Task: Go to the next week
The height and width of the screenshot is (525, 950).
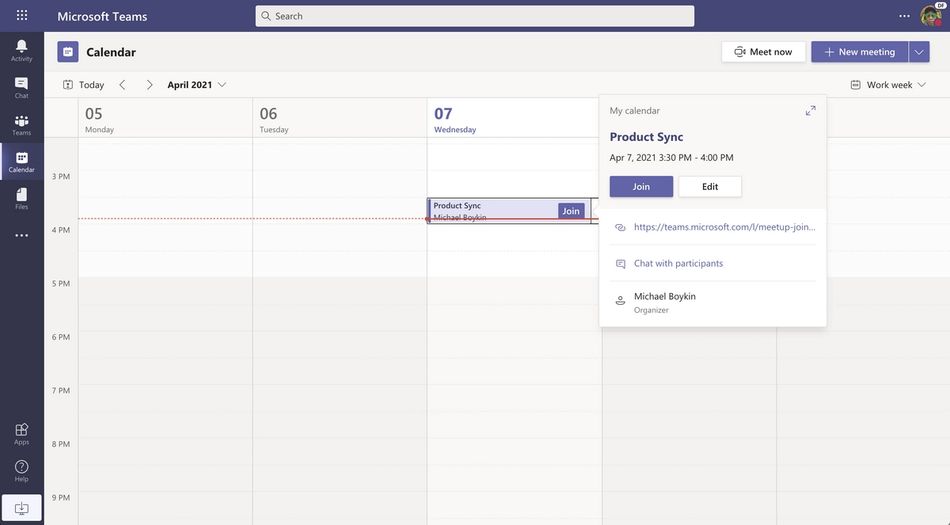Action: click(149, 85)
